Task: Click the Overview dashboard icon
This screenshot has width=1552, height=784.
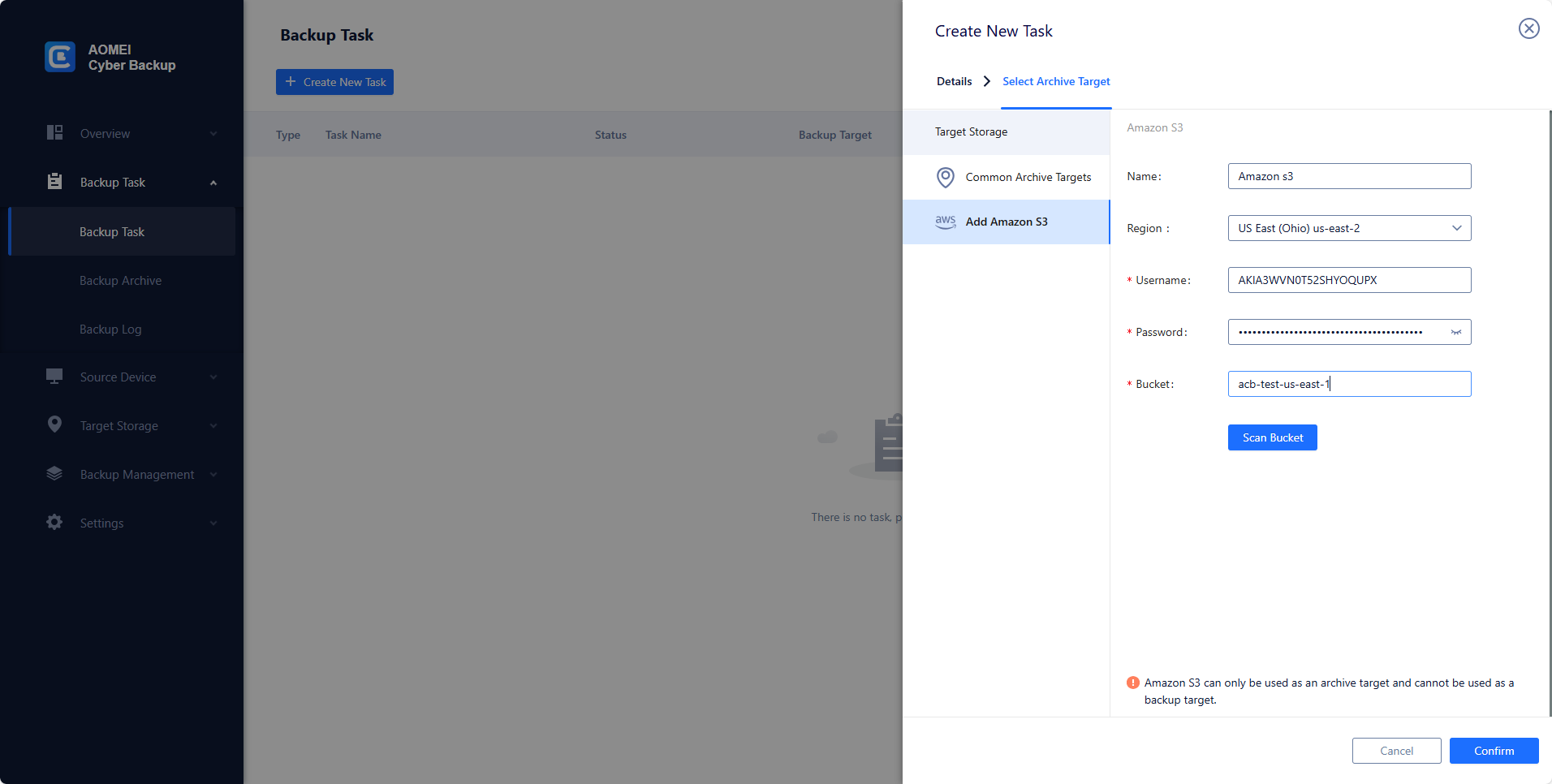Action: (x=54, y=132)
